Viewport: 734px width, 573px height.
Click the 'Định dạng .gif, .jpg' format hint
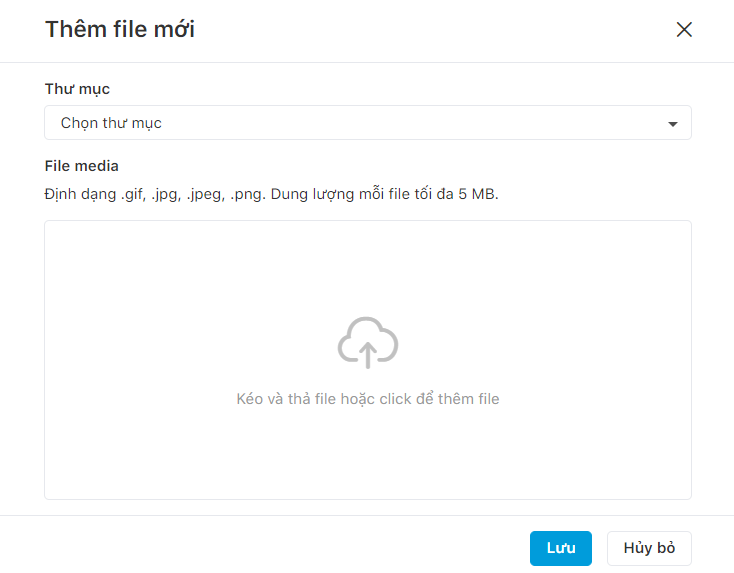(272, 194)
